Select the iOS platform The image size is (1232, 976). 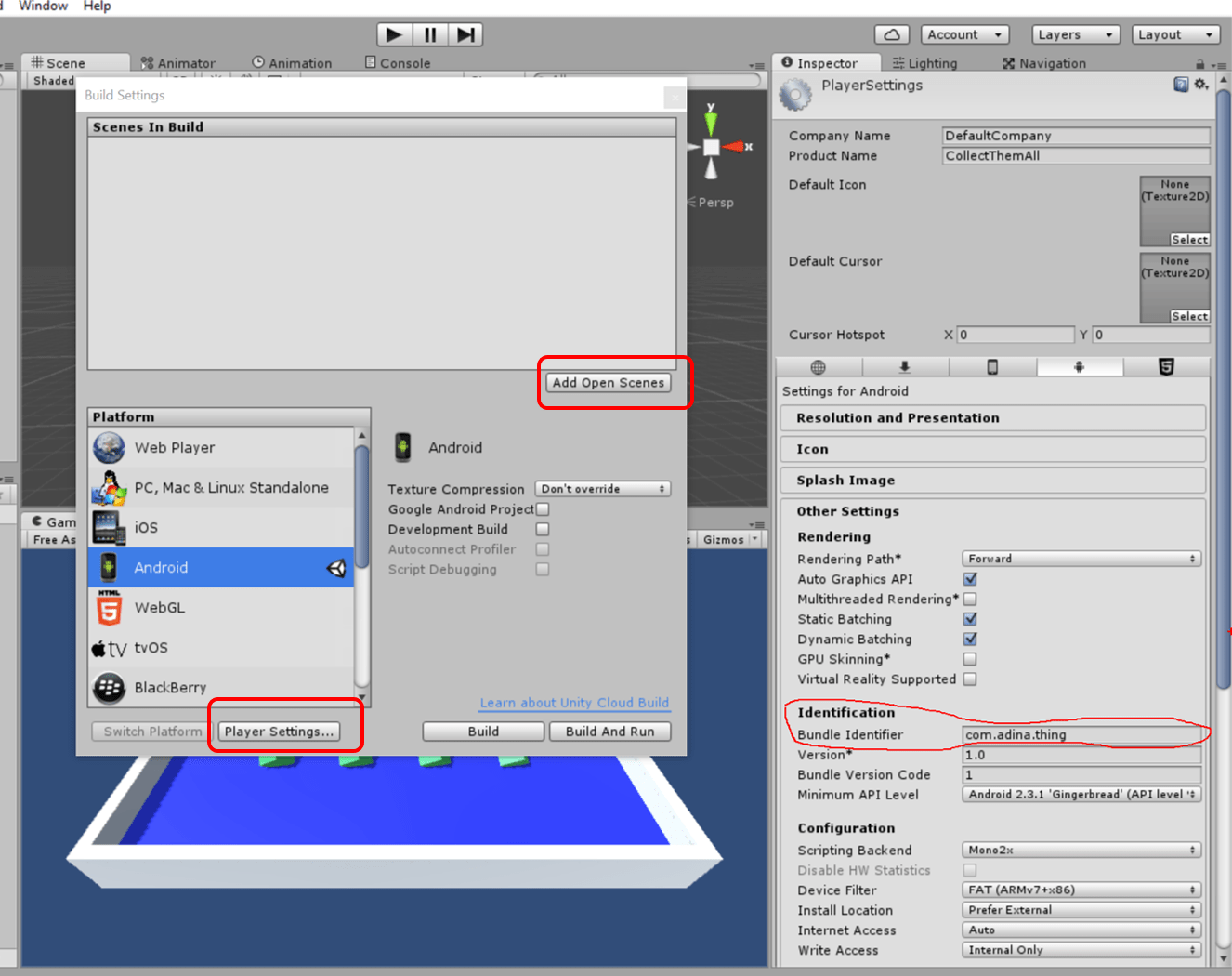[221, 527]
